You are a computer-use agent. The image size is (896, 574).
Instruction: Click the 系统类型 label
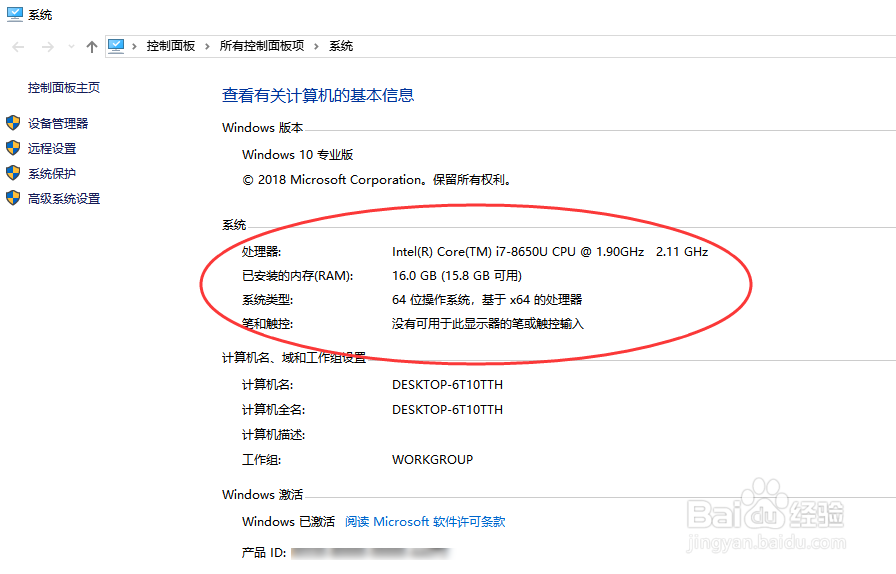pos(267,300)
